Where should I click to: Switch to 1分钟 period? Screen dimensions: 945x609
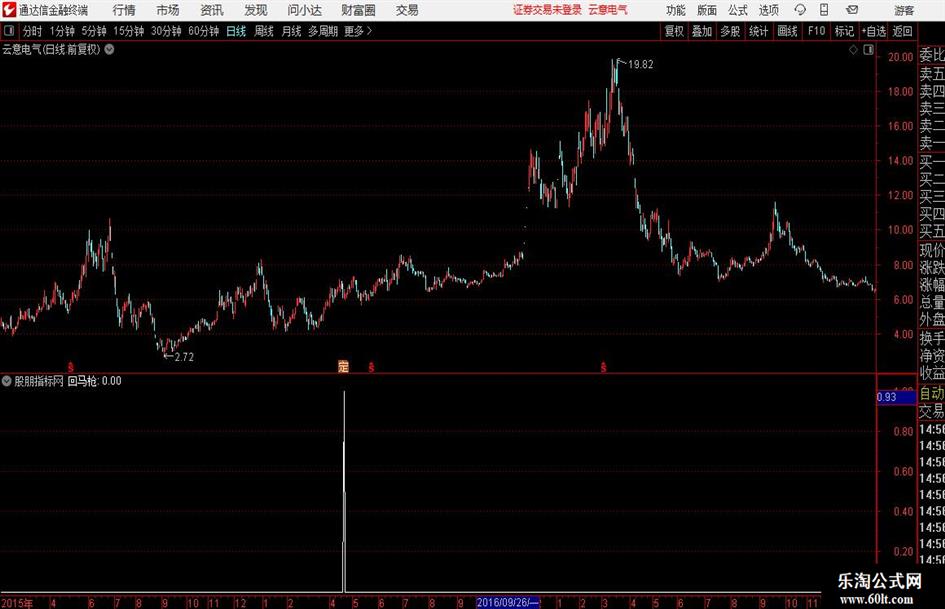[x=62, y=31]
